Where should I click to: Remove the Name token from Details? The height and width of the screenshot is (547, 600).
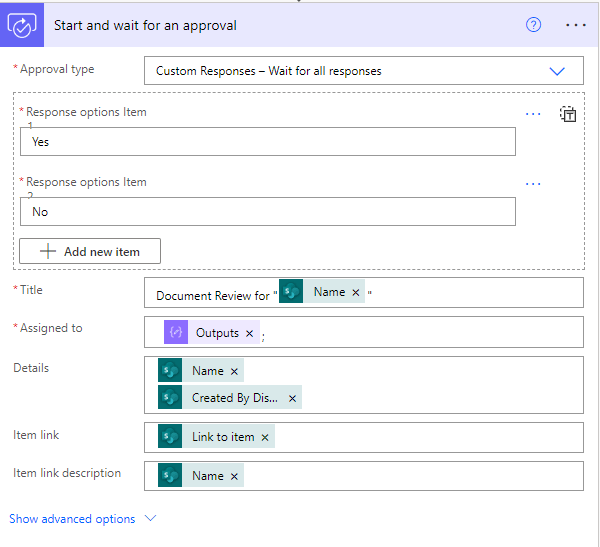tap(234, 371)
